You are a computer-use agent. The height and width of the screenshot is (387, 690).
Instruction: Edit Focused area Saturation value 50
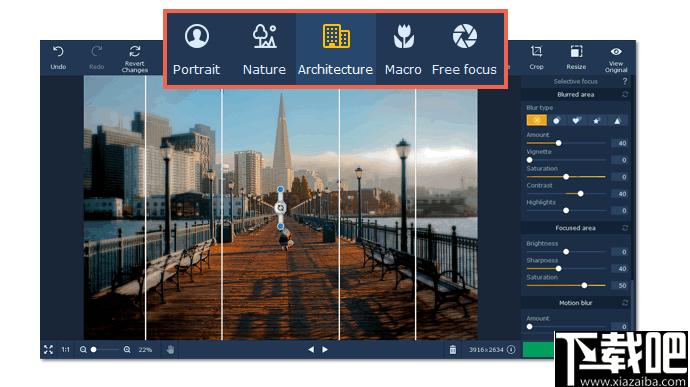[x=621, y=286]
